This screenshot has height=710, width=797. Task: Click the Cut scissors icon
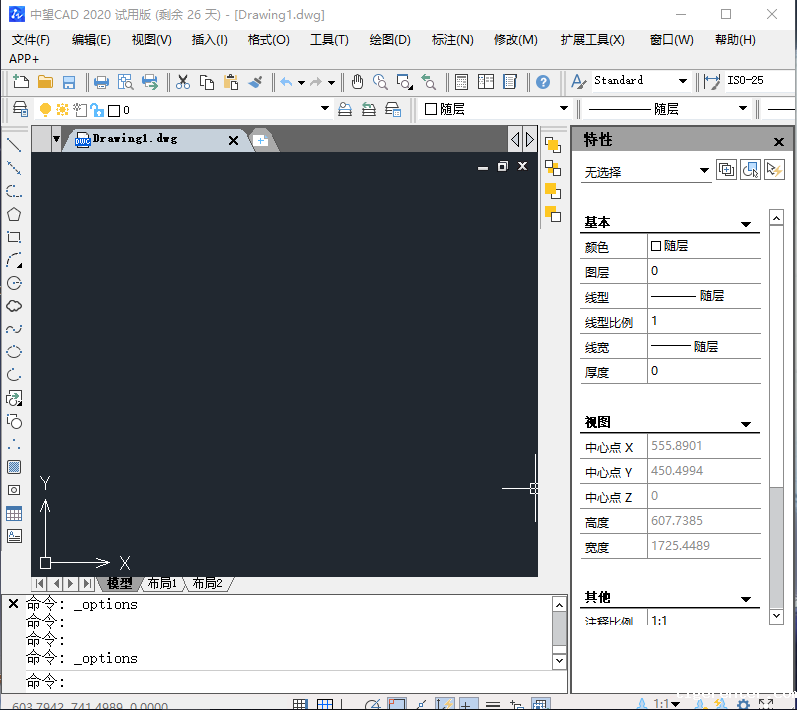click(183, 82)
